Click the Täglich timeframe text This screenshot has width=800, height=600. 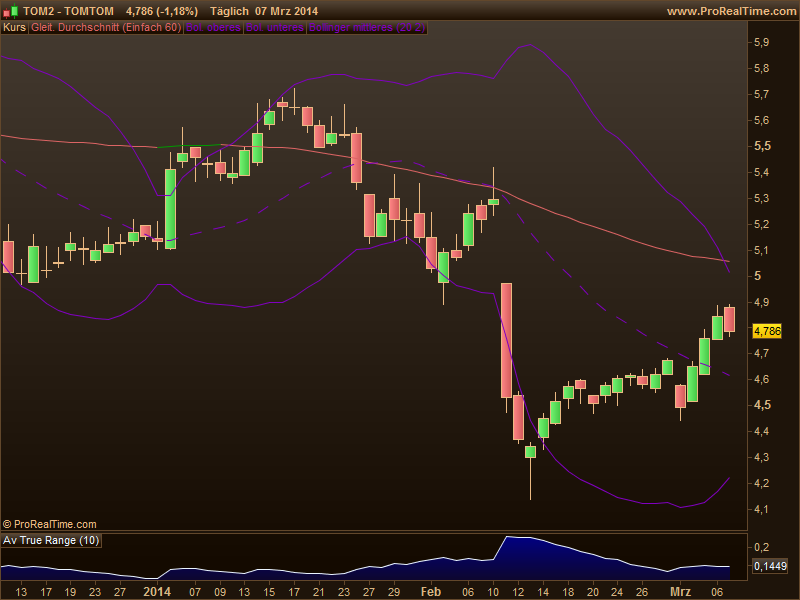coord(229,11)
